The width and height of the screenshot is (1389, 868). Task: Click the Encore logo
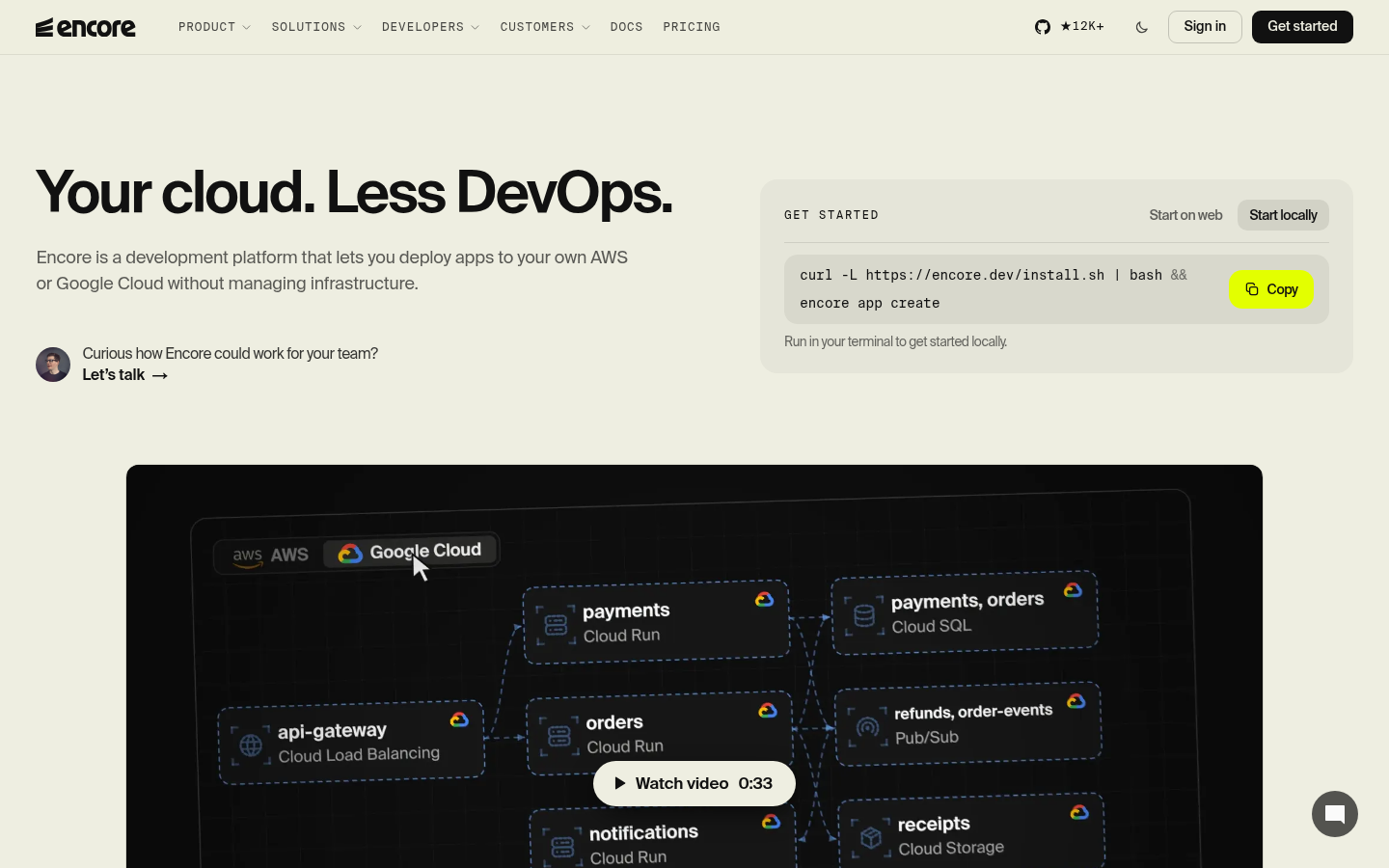(86, 27)
